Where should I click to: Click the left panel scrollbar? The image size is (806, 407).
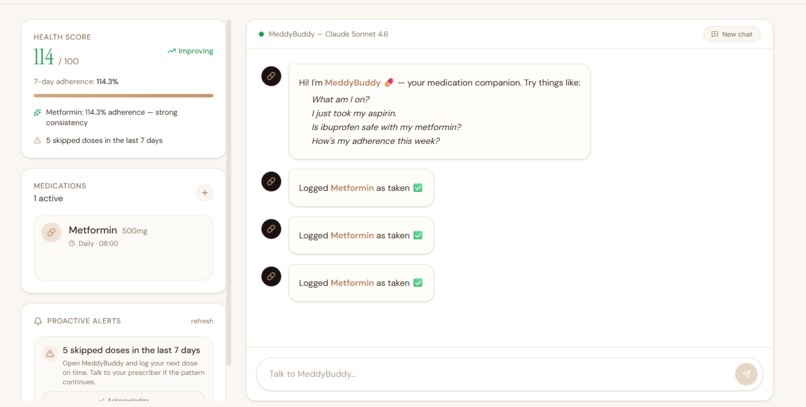[x=229, y=193]
